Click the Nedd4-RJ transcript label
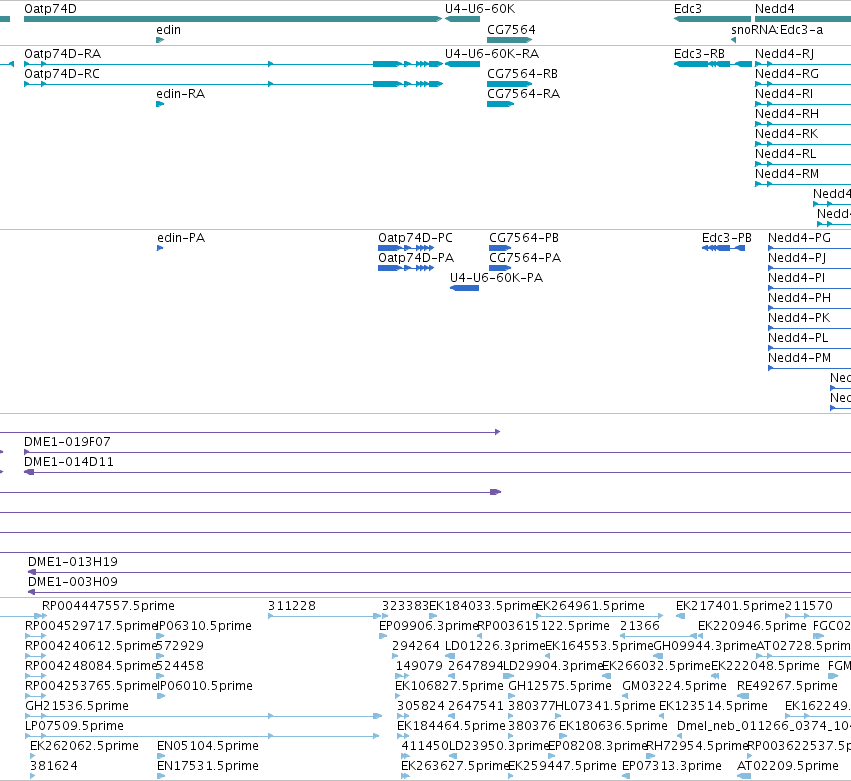The width and height of the screenshot is (851, 781). pos(784,54)
